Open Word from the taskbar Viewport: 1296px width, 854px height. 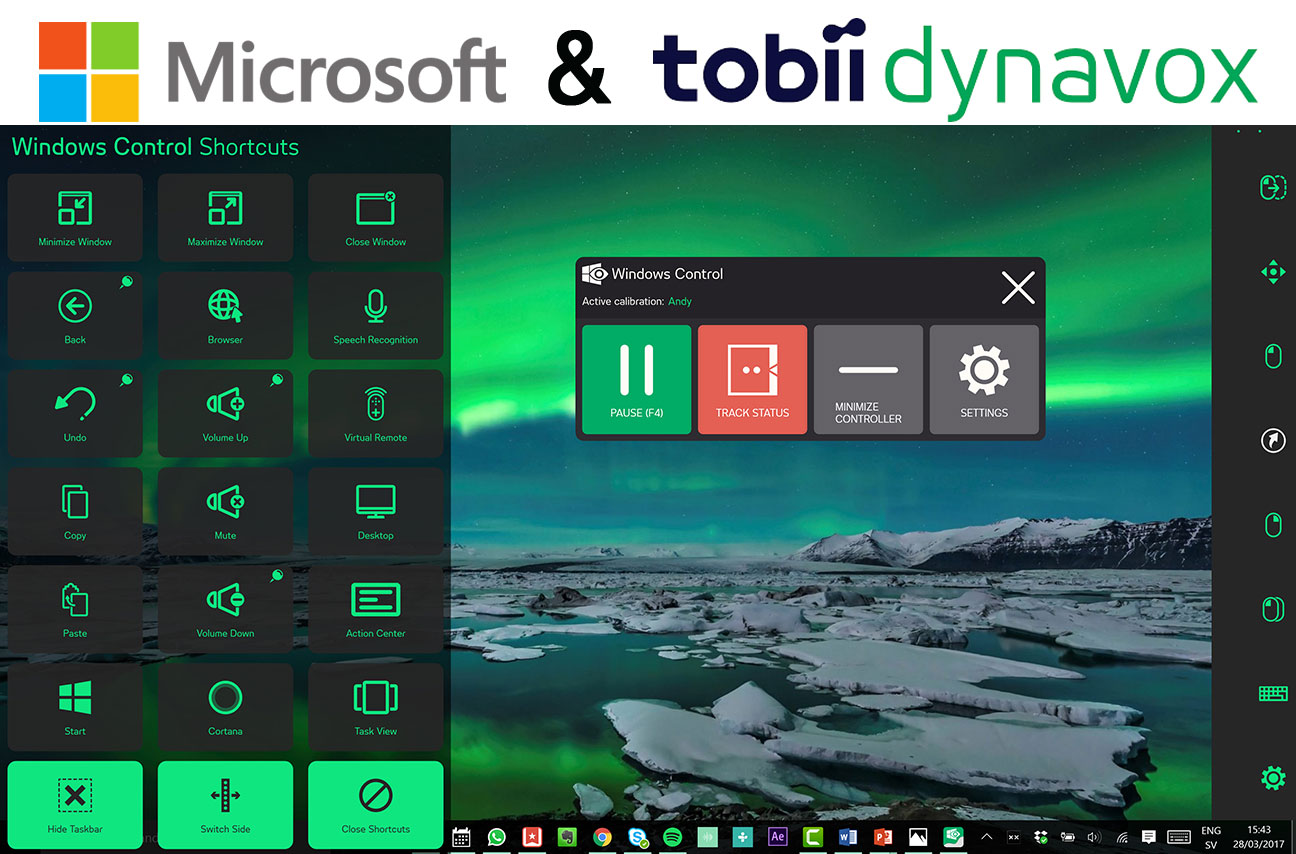pyautogui.click(x=848, y=838)
